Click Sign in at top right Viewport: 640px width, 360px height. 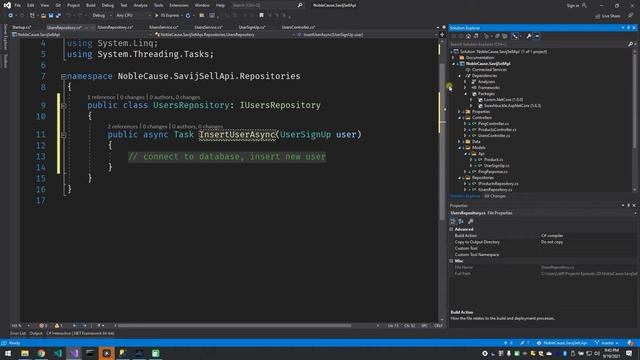(576, 5)
